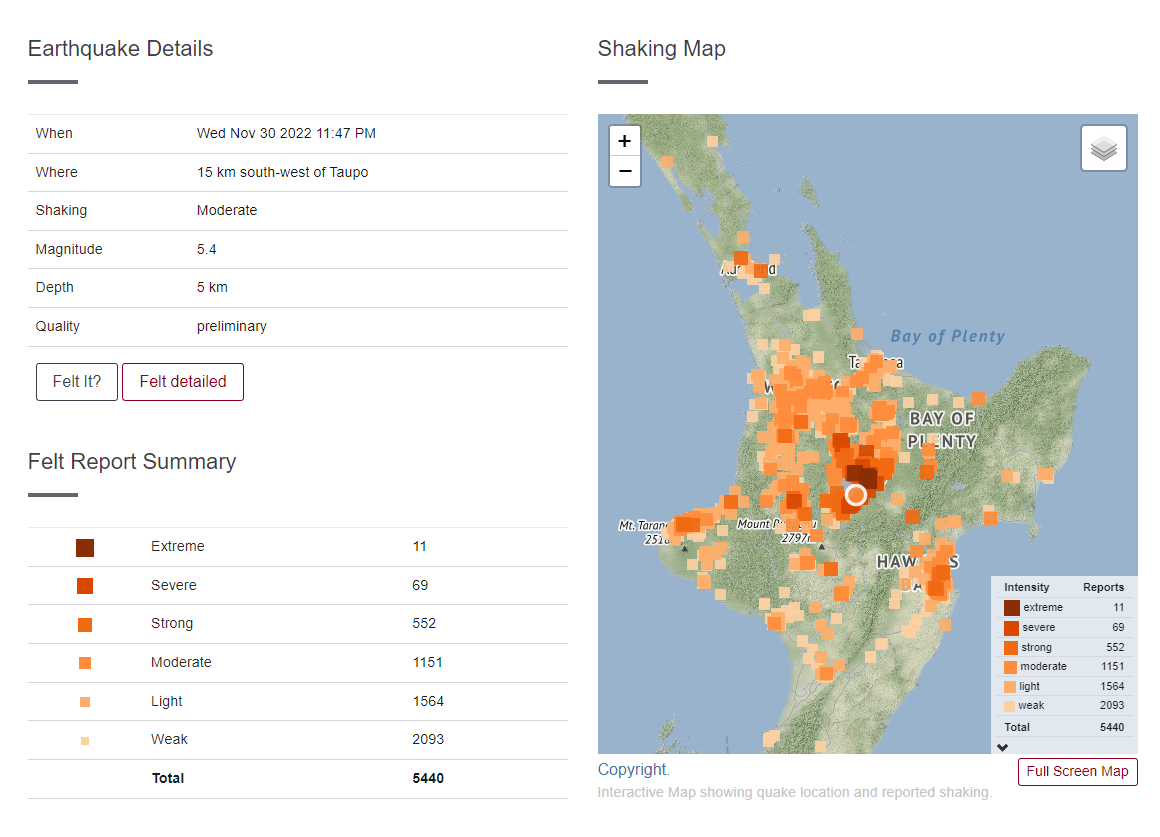Click the 'Moderate' shaking value in details
Screen dimensions: 1160x837
[227, 210]
